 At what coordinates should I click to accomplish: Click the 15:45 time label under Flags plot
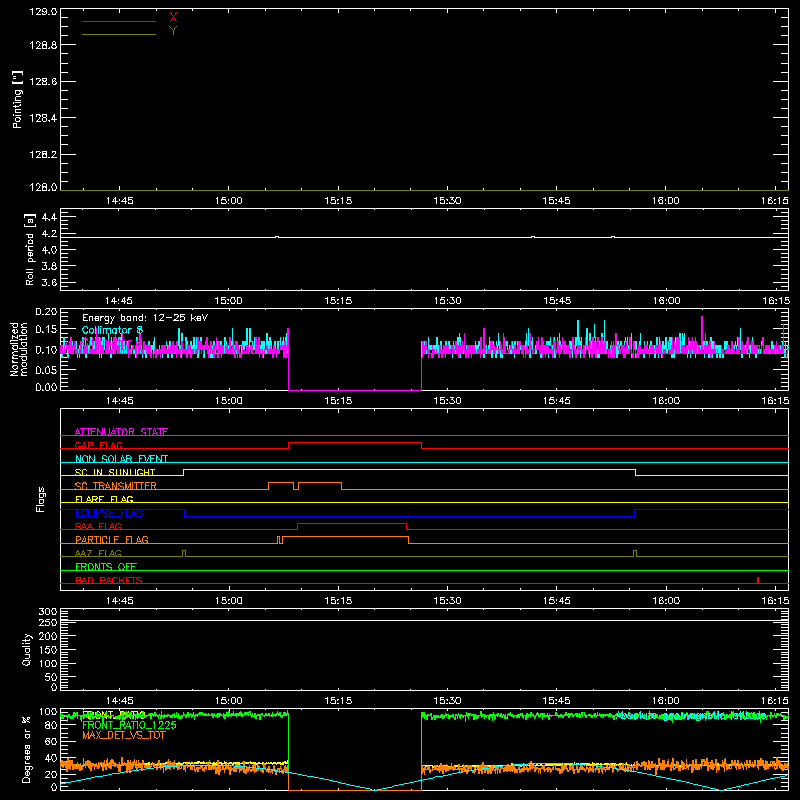click(x=557, y=601)
